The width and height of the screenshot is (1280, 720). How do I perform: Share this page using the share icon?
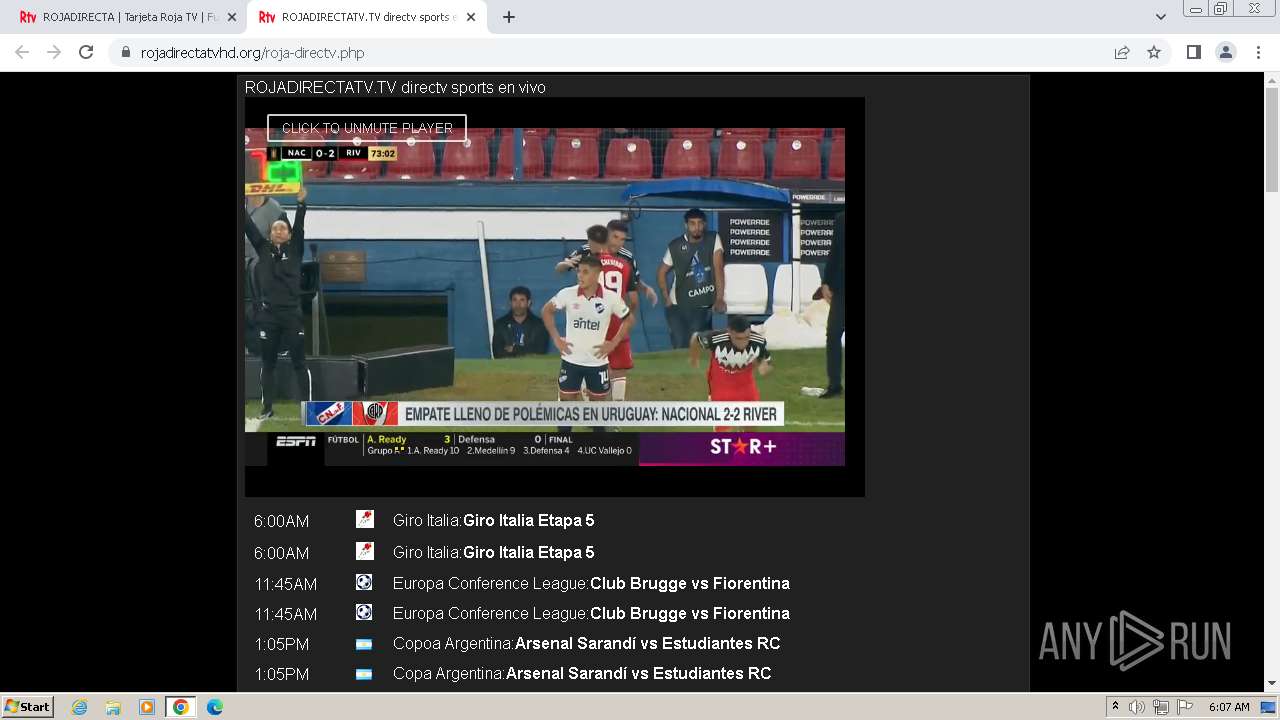click(1122, 52)
